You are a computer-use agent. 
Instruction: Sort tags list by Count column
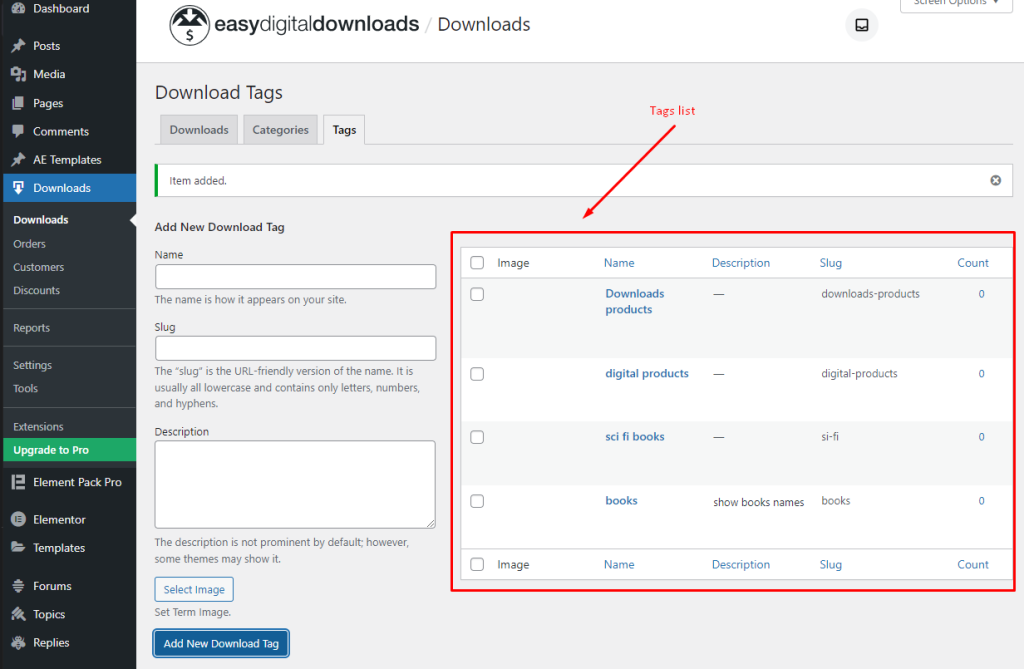point(972,263)
